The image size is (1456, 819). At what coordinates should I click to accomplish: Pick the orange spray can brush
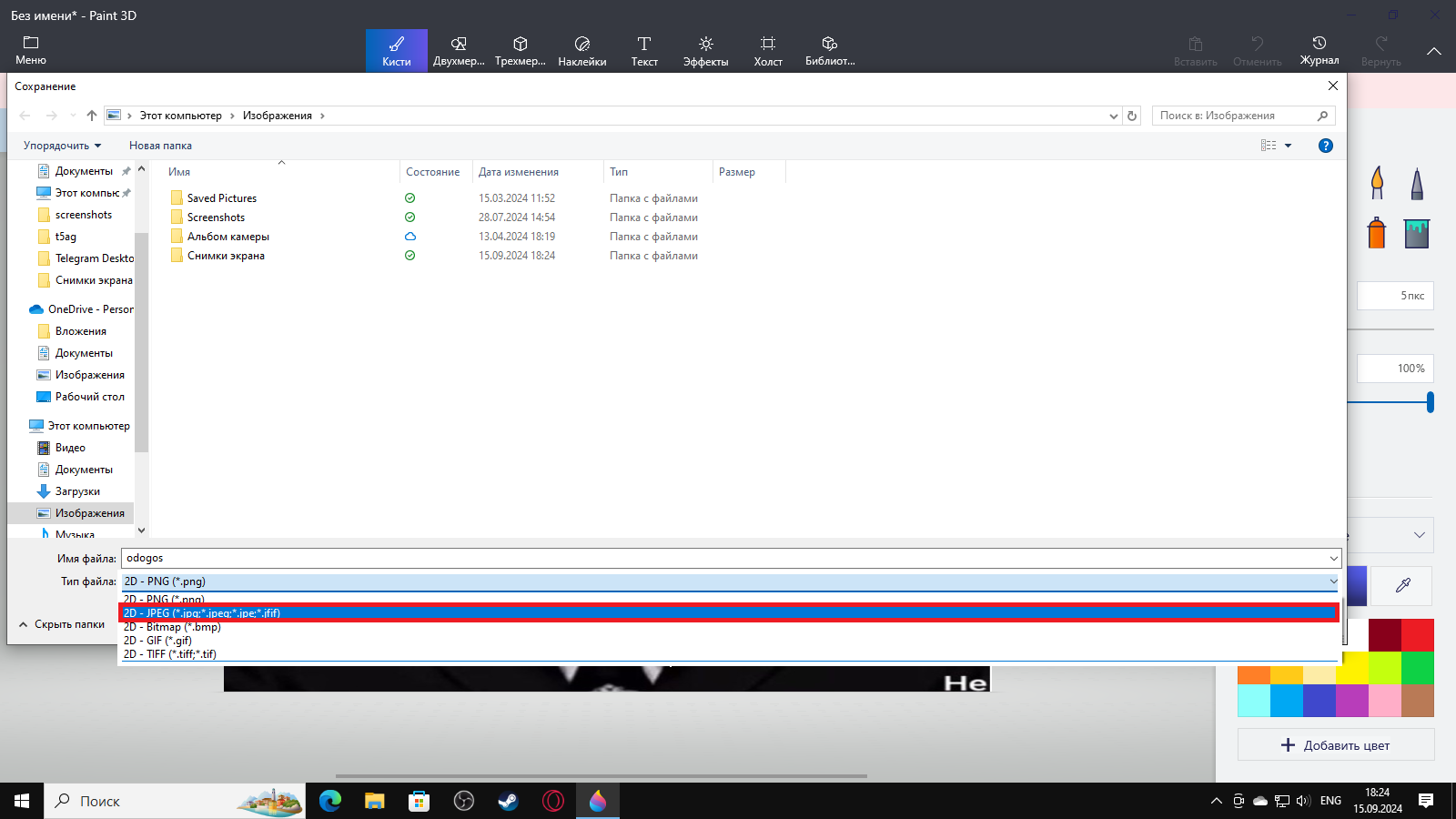pos(1377,233)
